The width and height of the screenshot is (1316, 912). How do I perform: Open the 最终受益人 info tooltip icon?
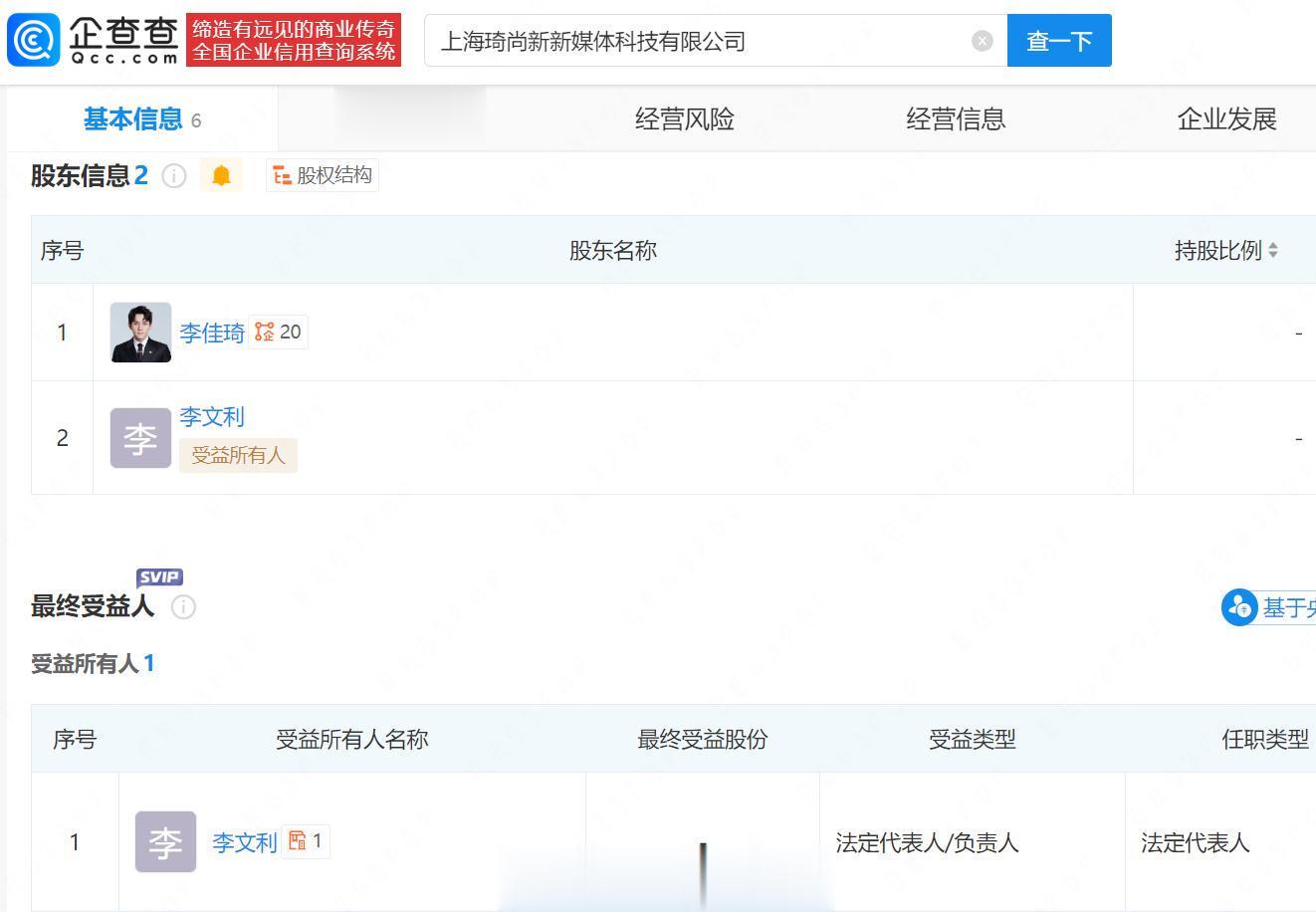(x=183, y=606)
